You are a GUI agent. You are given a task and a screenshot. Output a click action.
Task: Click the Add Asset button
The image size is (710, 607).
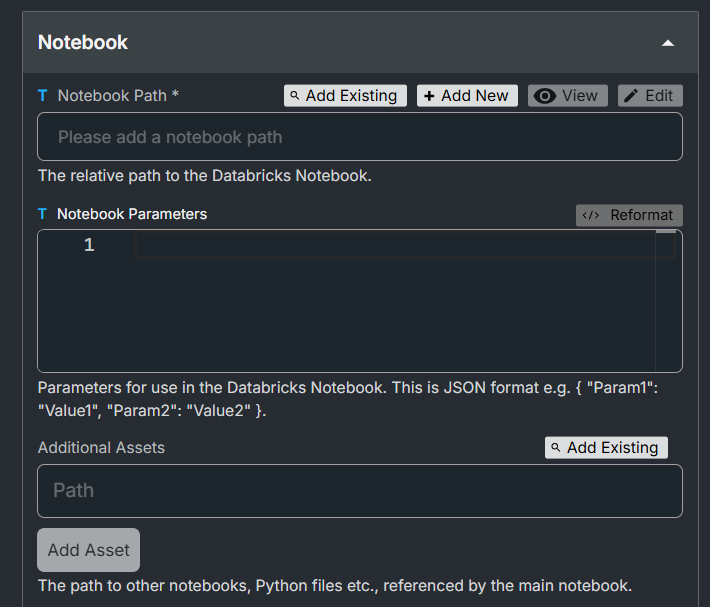[89, 550]
